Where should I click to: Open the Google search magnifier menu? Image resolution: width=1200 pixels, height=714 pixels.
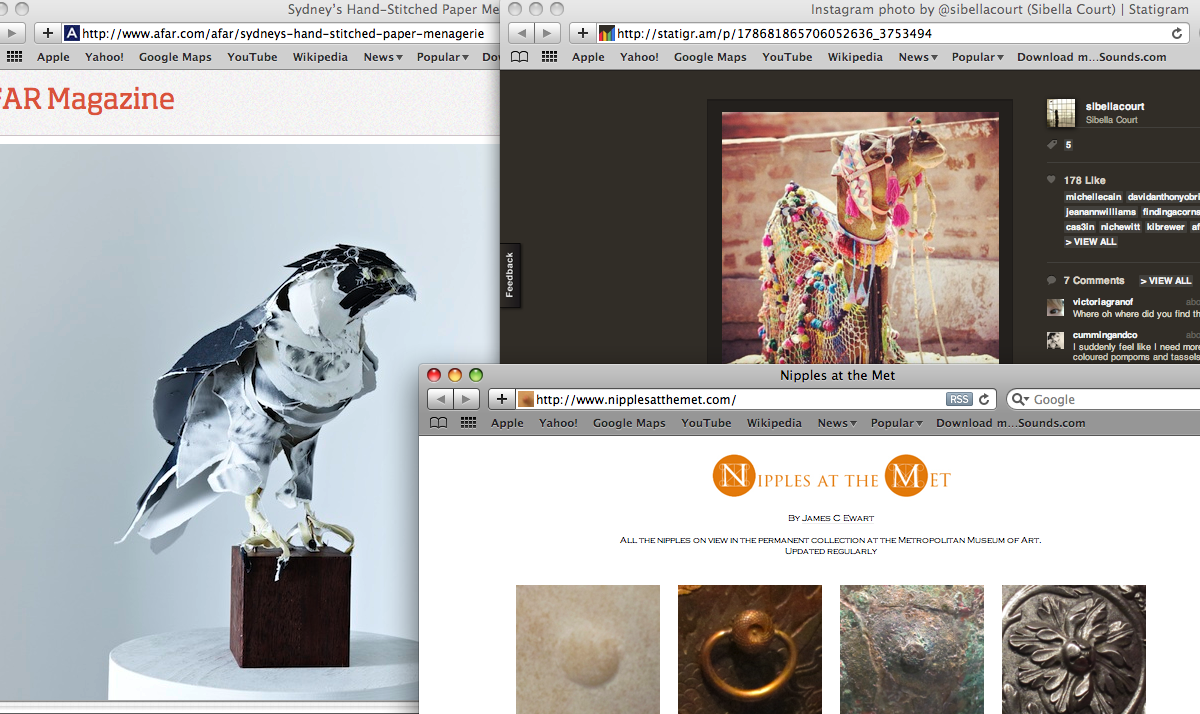(x=1020, y=399)
